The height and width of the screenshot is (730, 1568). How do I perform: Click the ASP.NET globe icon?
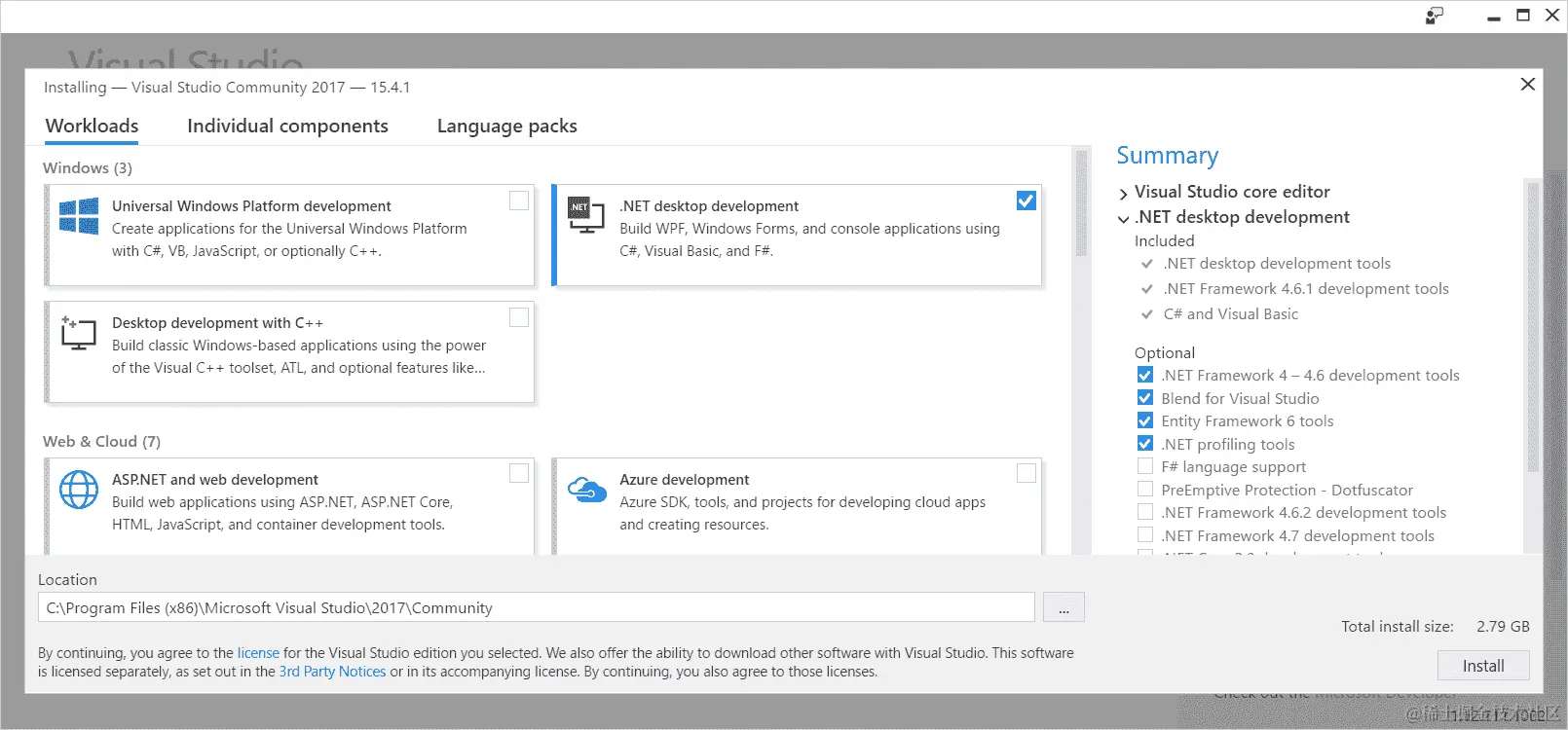(79, 490)
